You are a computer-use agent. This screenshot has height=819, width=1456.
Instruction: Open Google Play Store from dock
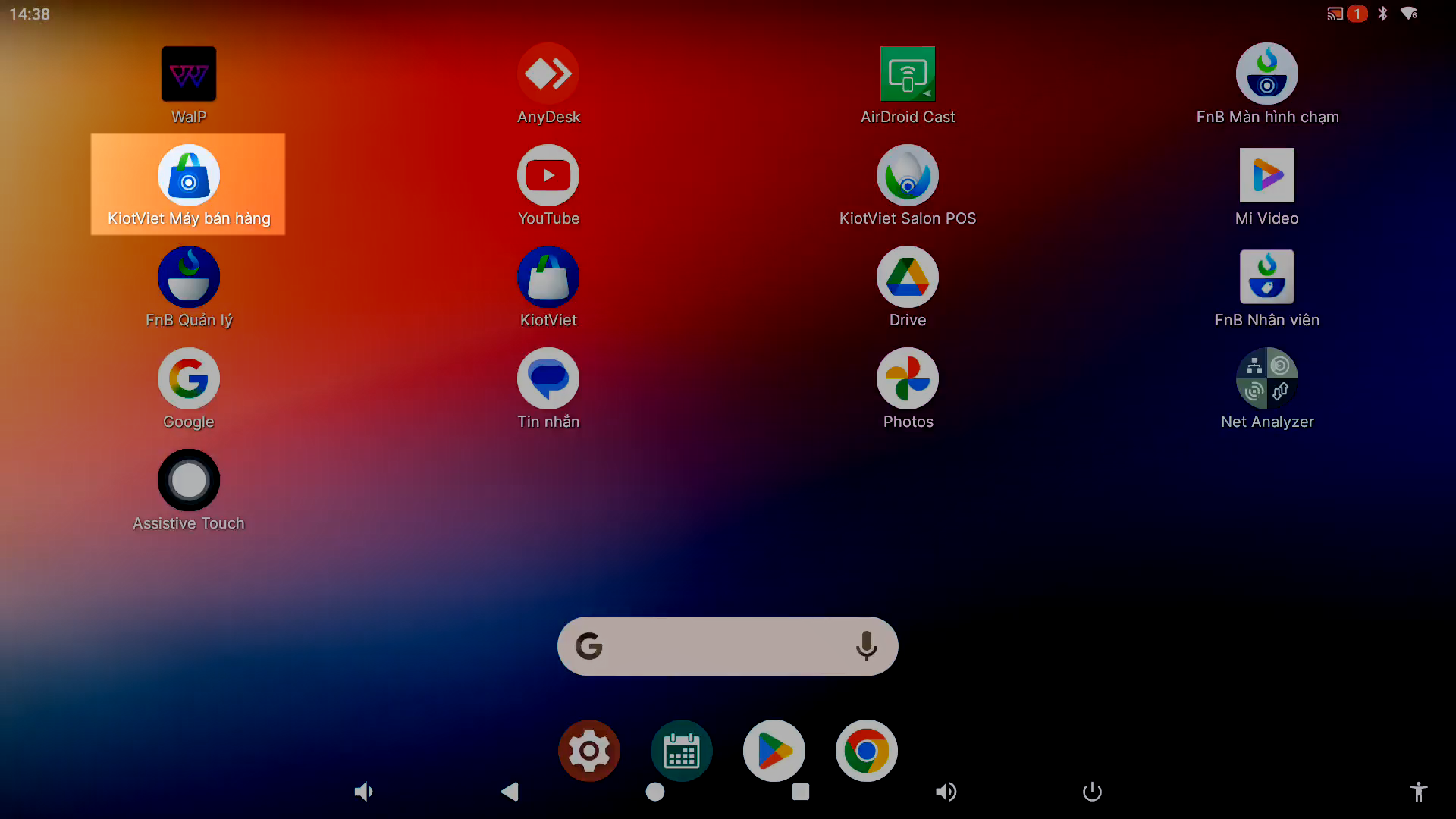click(774, 751)
